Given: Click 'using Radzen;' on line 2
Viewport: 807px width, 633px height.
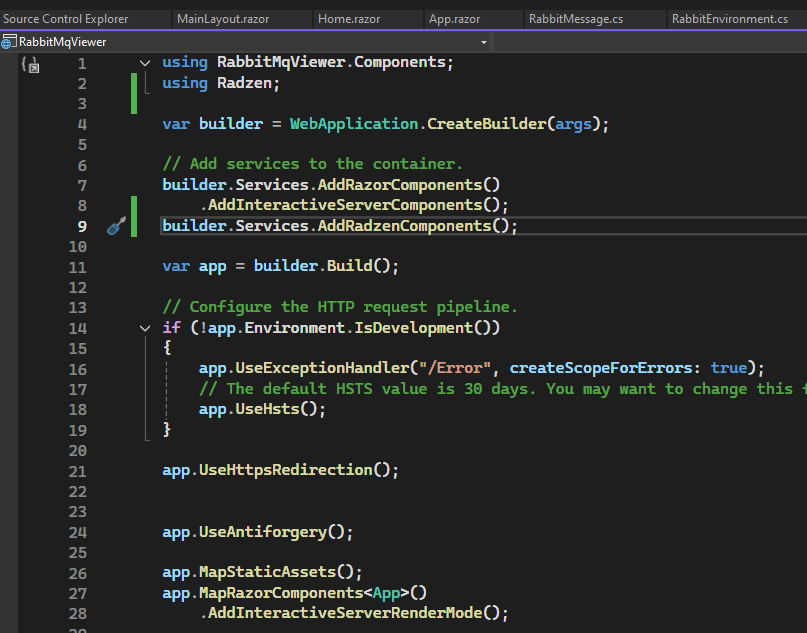Looking at the screenshot, I should point(221,83).
